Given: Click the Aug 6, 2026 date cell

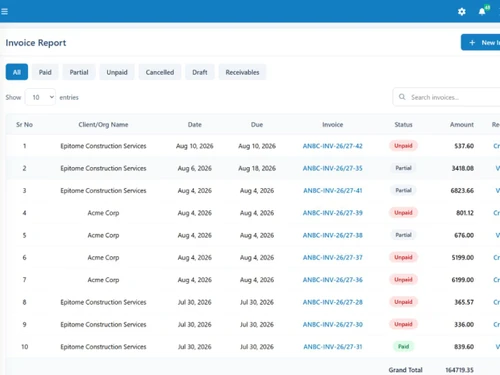Looking at the screenshot, I should click(x=195, y=168).
